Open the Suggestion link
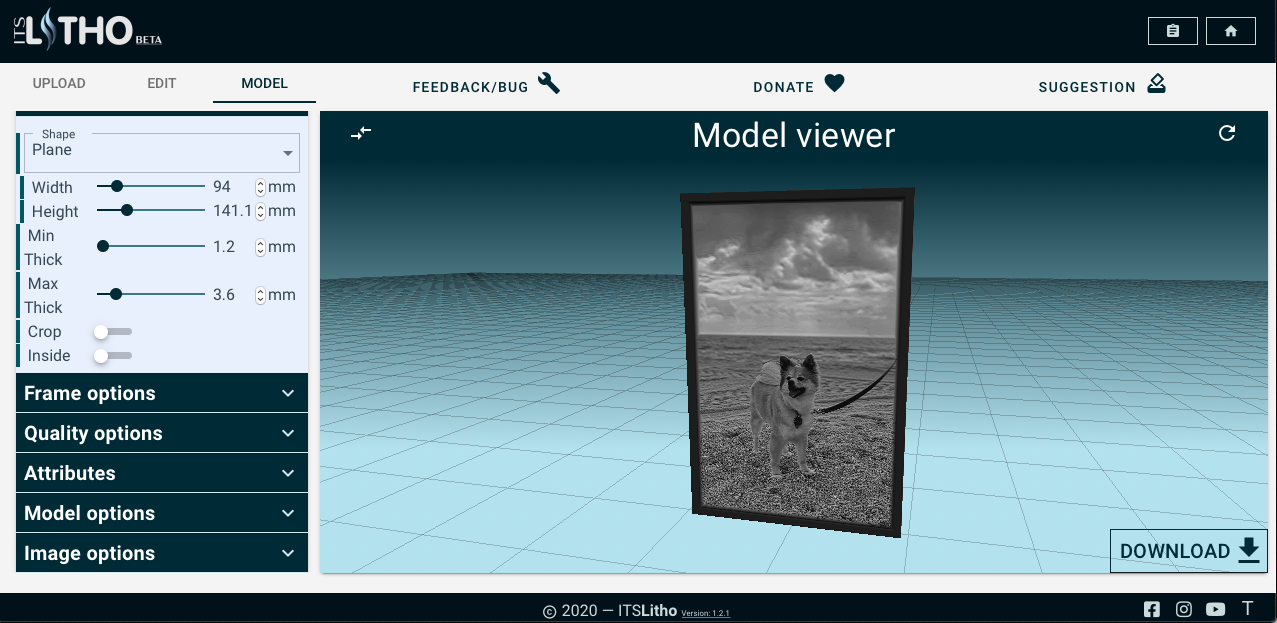 click(1102, 84)
